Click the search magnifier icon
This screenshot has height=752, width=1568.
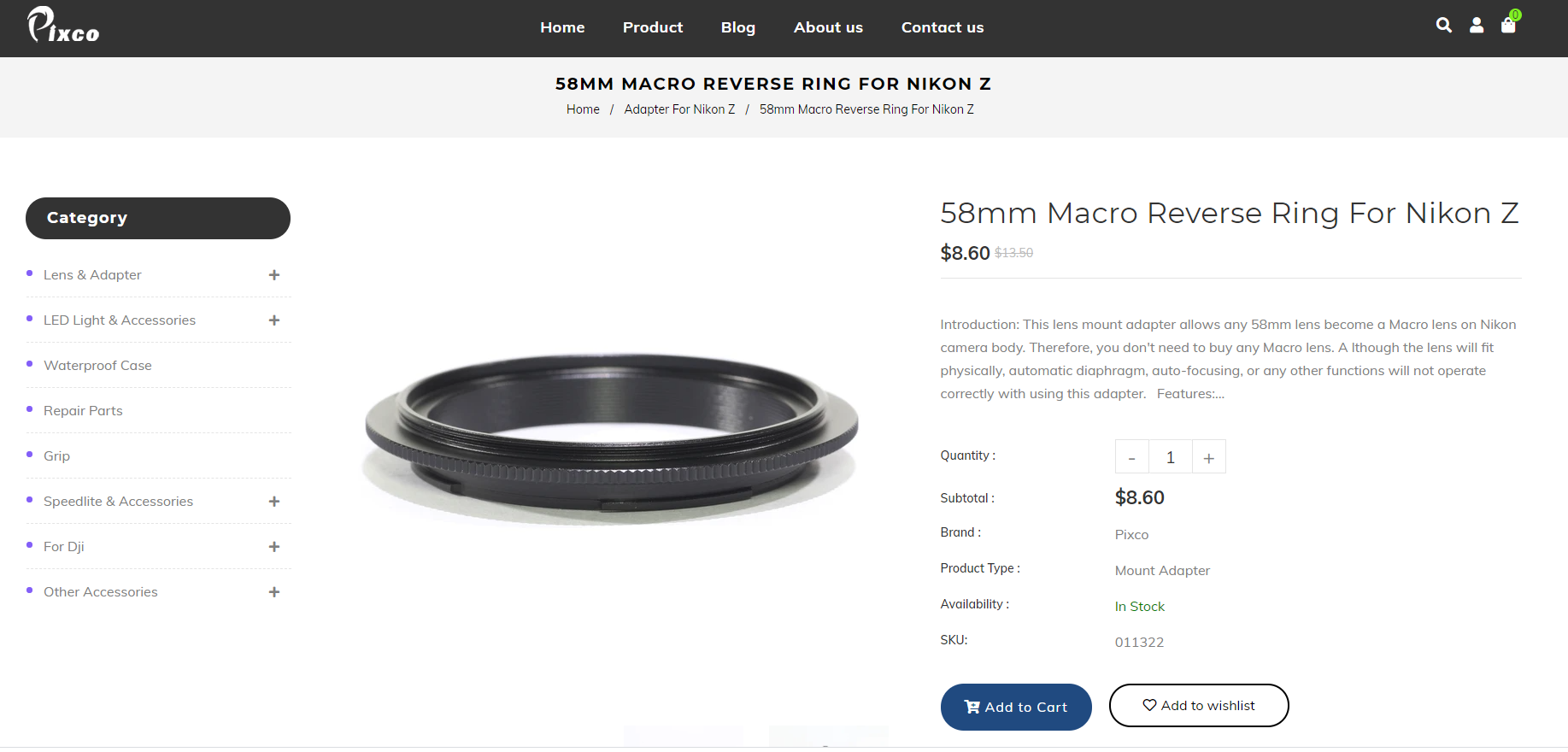[1443, 26]
